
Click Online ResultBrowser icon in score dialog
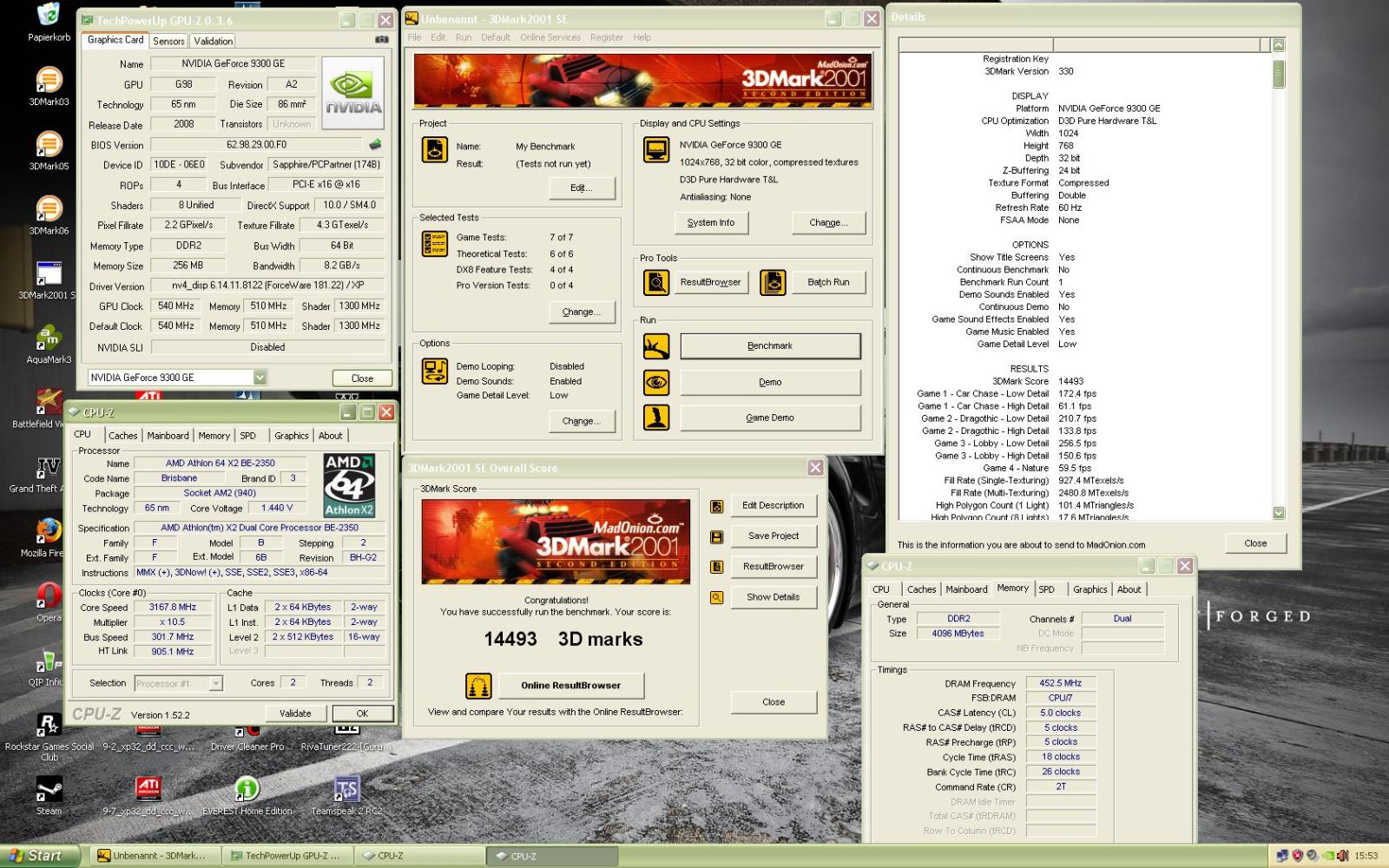[x=478, y=686]
